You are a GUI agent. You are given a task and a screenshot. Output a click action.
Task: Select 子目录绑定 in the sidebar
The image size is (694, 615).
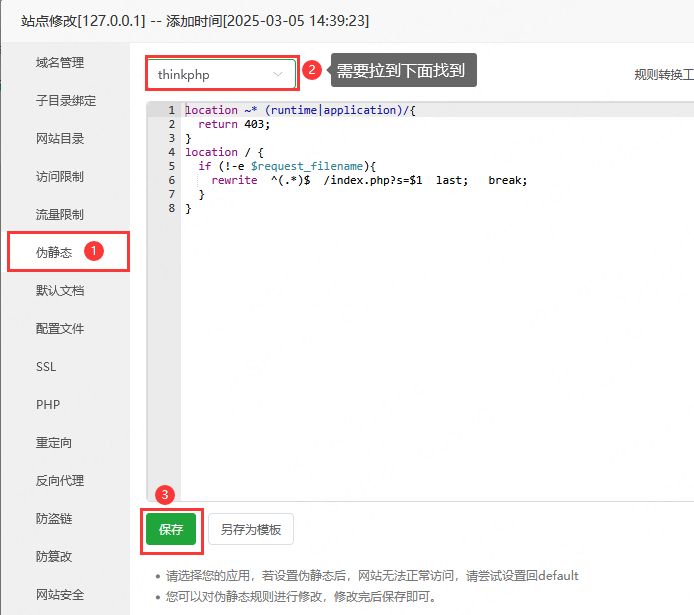66,101
